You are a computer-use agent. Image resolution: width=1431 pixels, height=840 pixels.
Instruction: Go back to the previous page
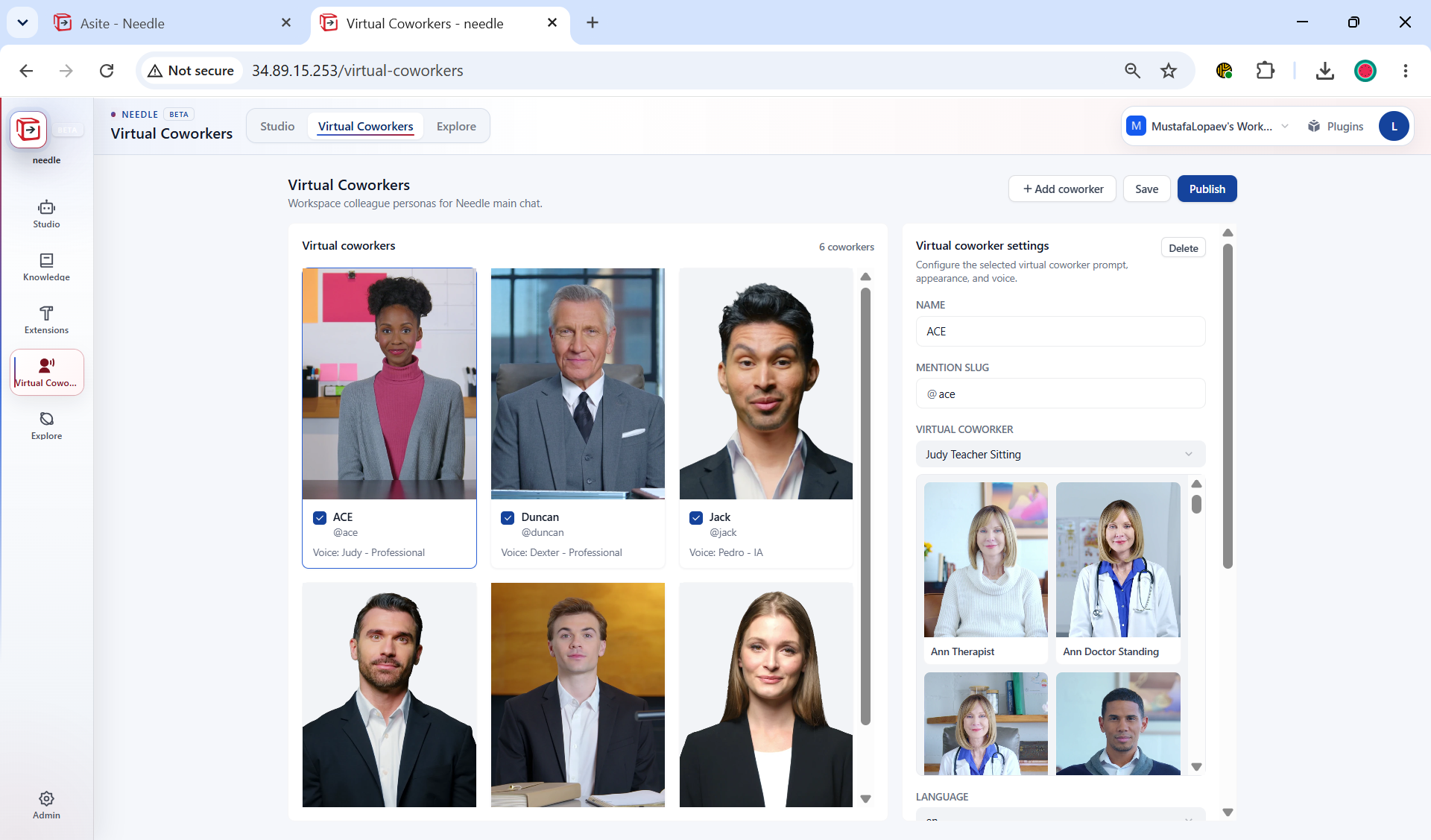[x=27, y=71]
